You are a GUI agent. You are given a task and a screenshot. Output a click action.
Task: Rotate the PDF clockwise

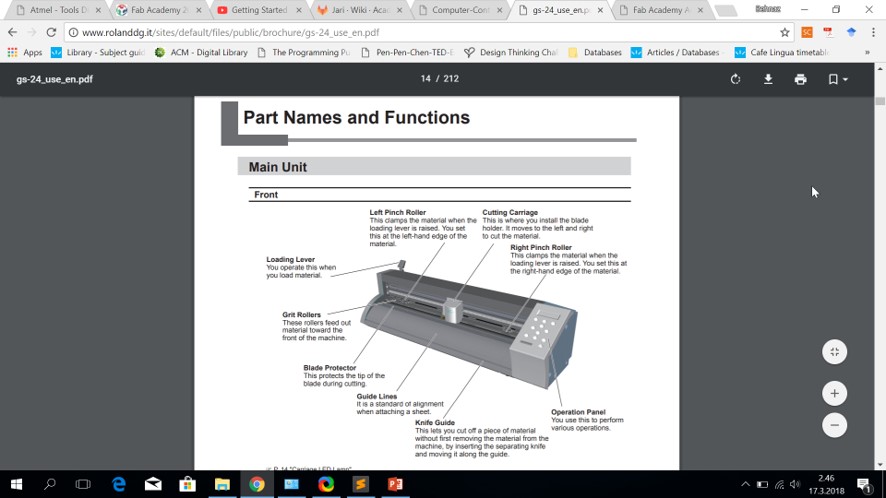[x=735, y=79]
